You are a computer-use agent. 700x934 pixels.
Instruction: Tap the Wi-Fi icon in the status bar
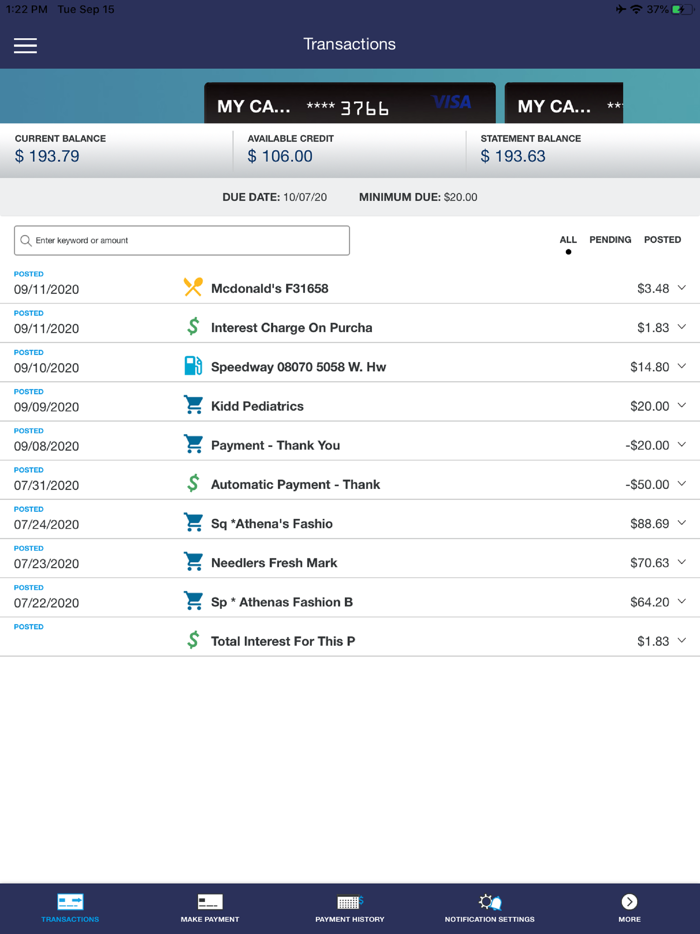[x=636, y=10]
